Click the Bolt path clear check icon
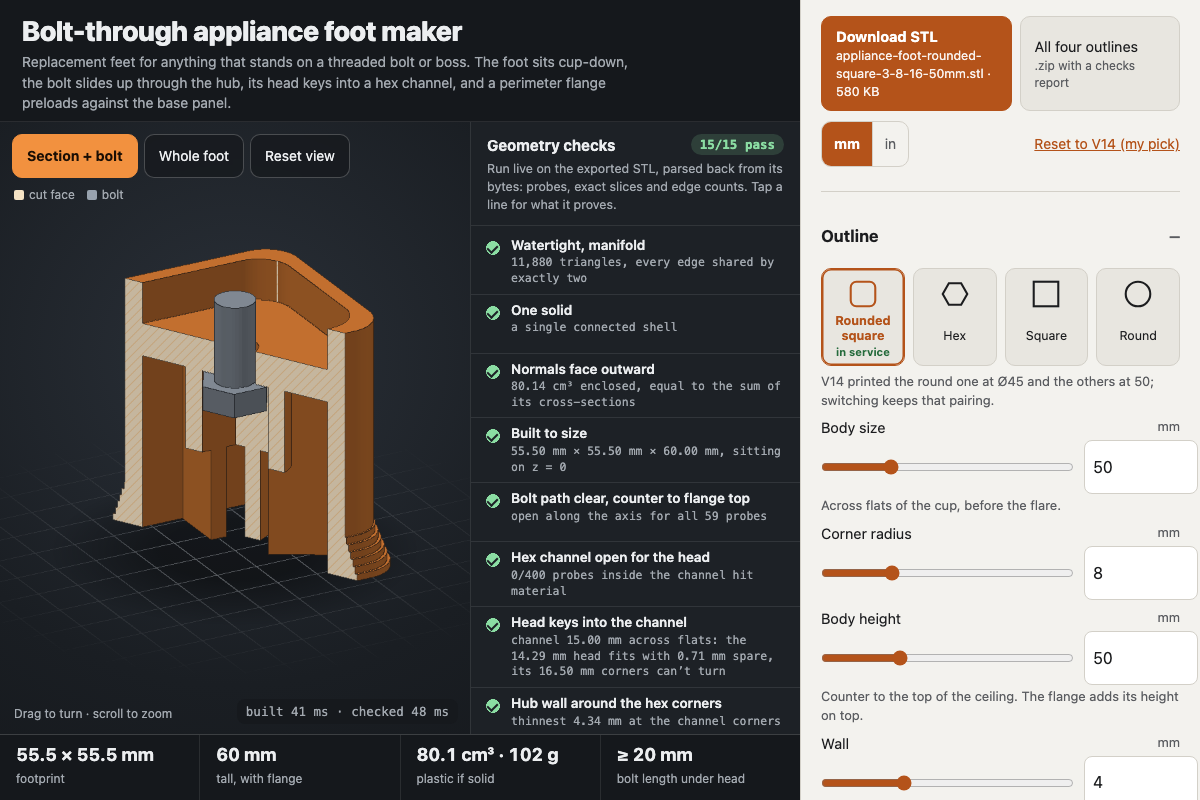The height and width of the screenshot is (800, 1200). point(493,500)
